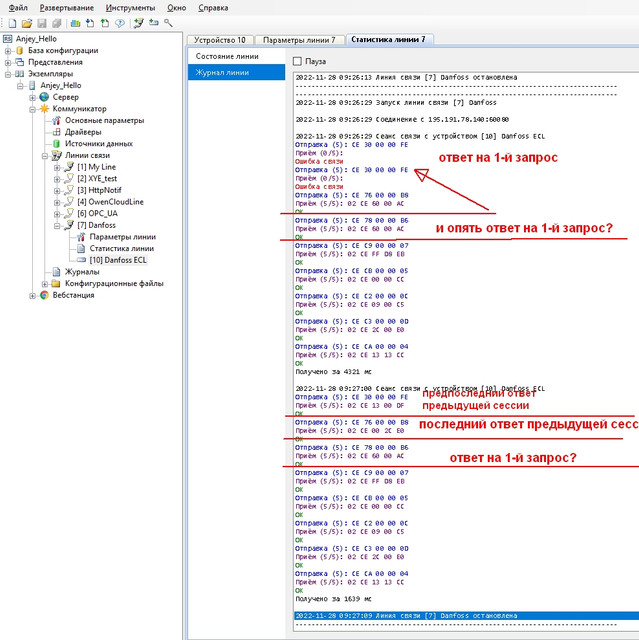Click the instance status speech-bubble icon
639x640 pixels.
tap(120, 23)
